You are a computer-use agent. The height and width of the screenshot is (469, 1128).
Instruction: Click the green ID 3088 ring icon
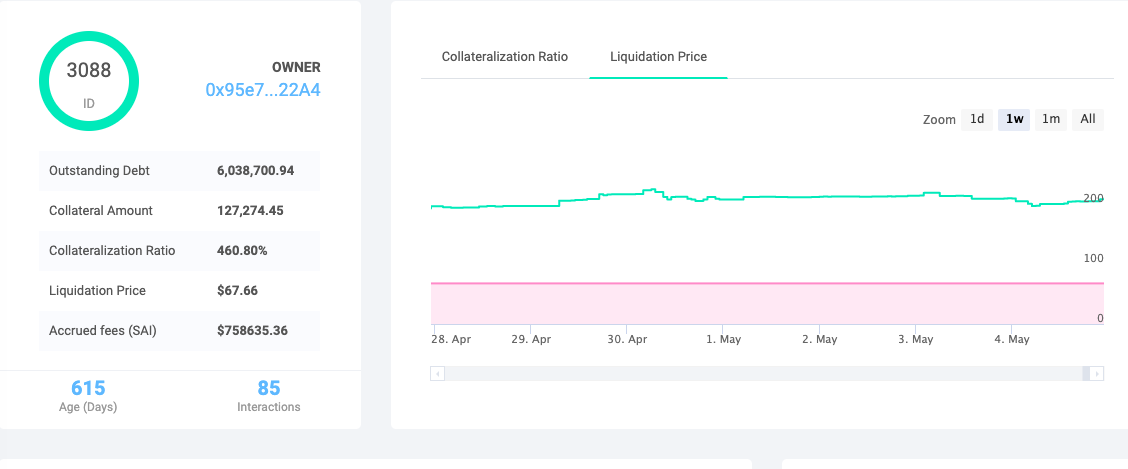[x=88, y=80]
